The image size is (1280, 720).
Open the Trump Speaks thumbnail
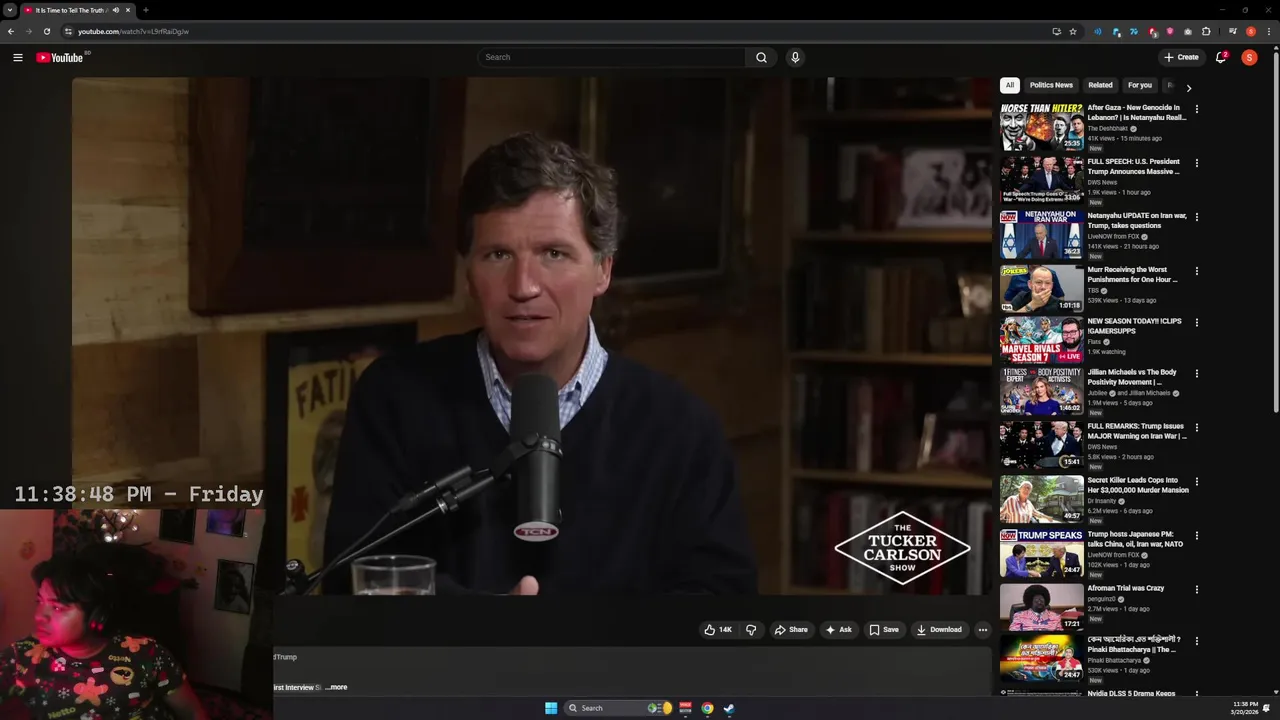tap(1041, 553)
